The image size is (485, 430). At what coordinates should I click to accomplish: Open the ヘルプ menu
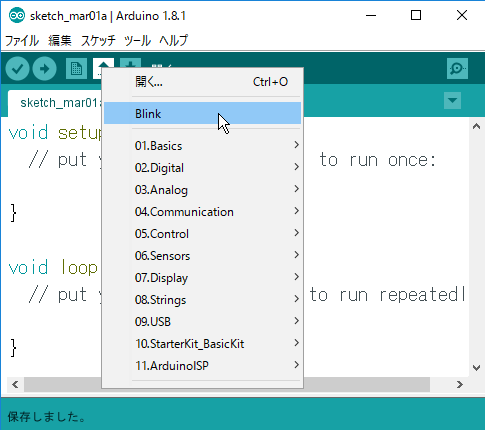pyautogui.click(x=173, y=41)
